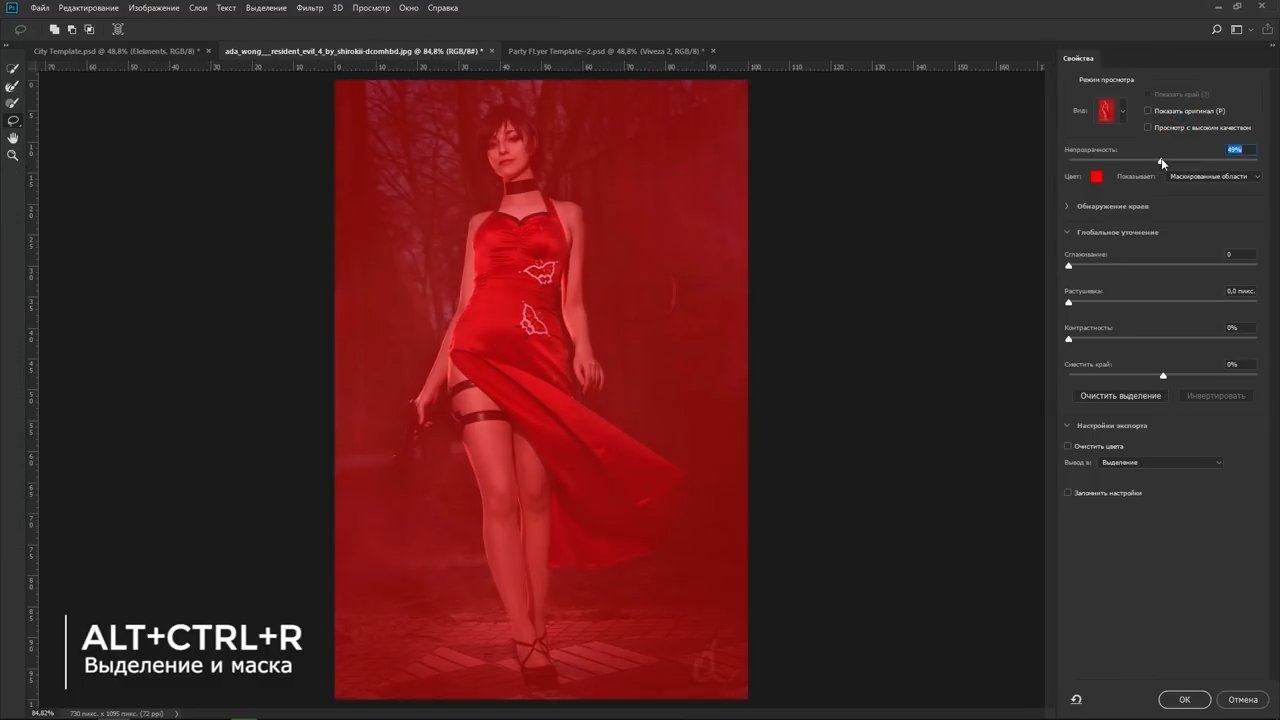1280x720 pixels.
Task: Open the Фильтр menu
Action: tap(310, 8)
